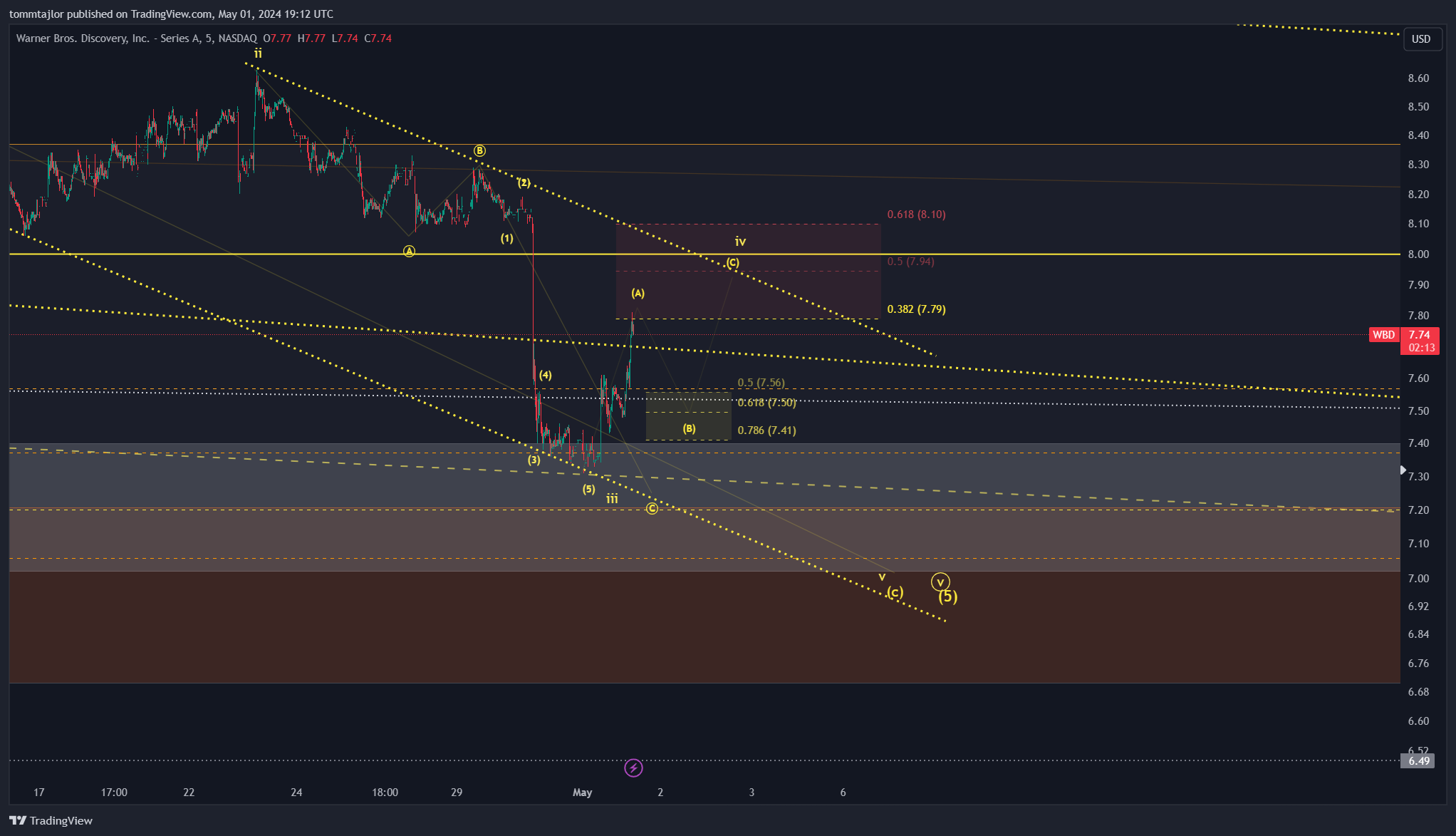
Task: Click the small white arrow on price scale
Action: (1403, 470)
